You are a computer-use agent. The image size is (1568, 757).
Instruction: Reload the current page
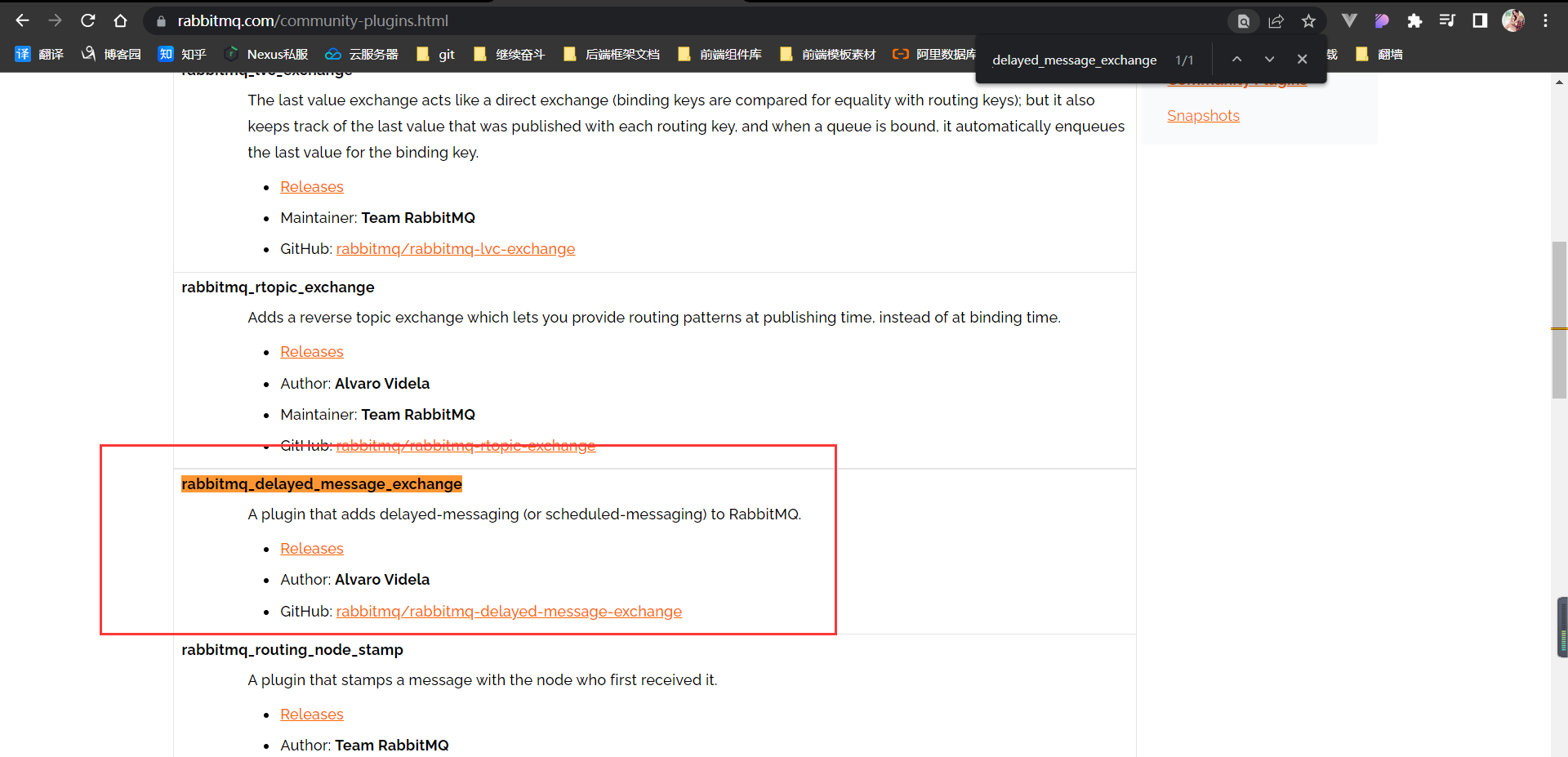point(88,21)
